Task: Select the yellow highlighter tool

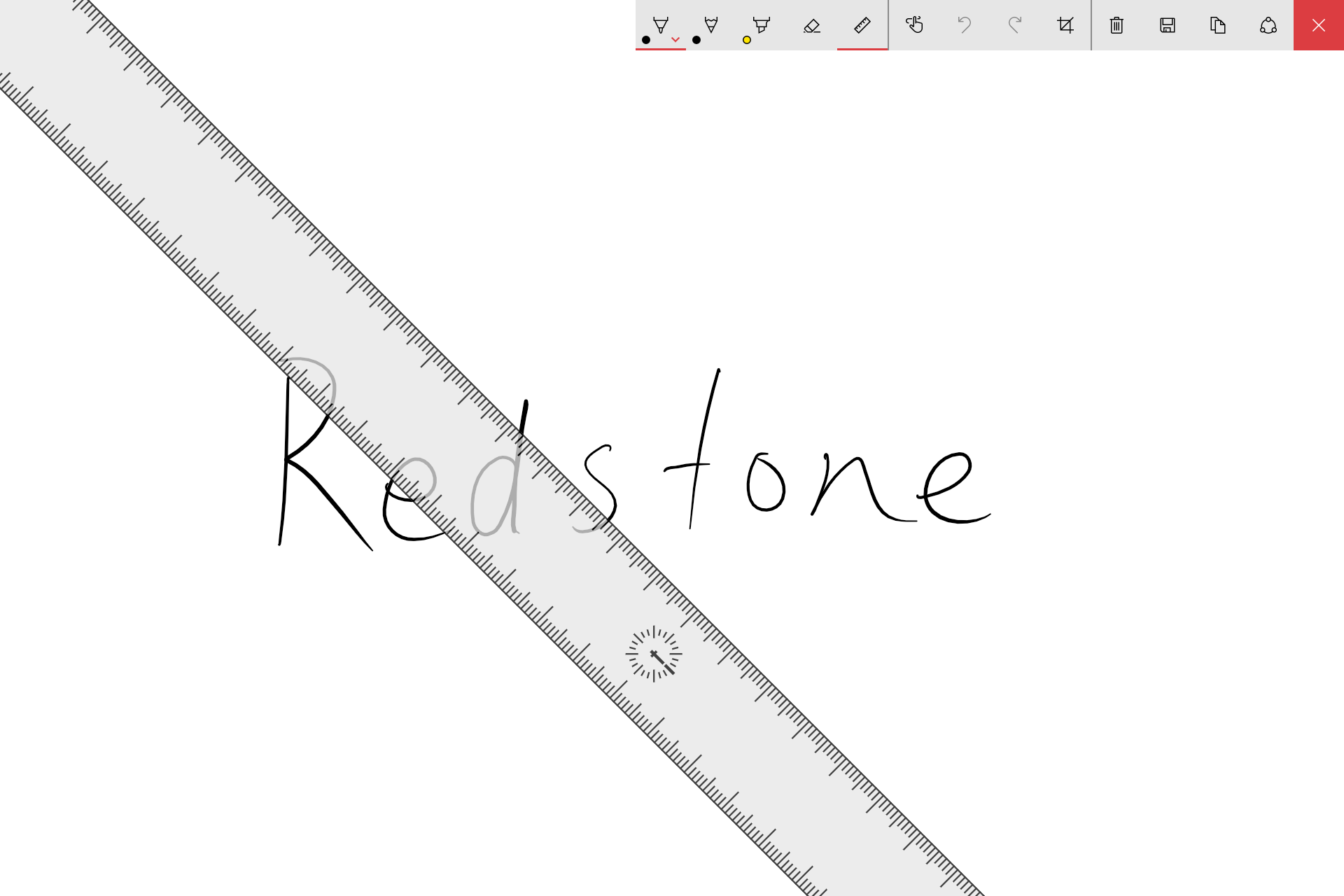Action: pos(761,25)
